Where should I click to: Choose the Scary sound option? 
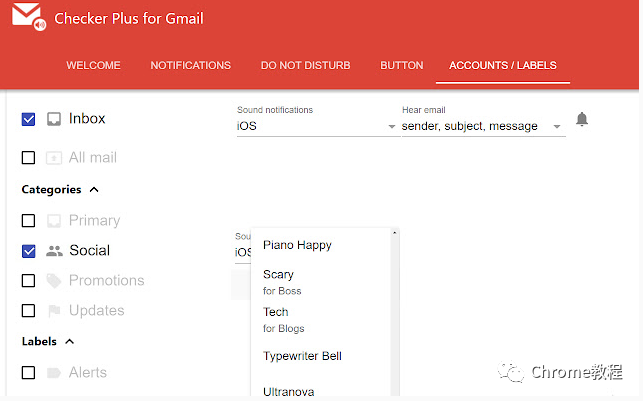pos(321,282)
